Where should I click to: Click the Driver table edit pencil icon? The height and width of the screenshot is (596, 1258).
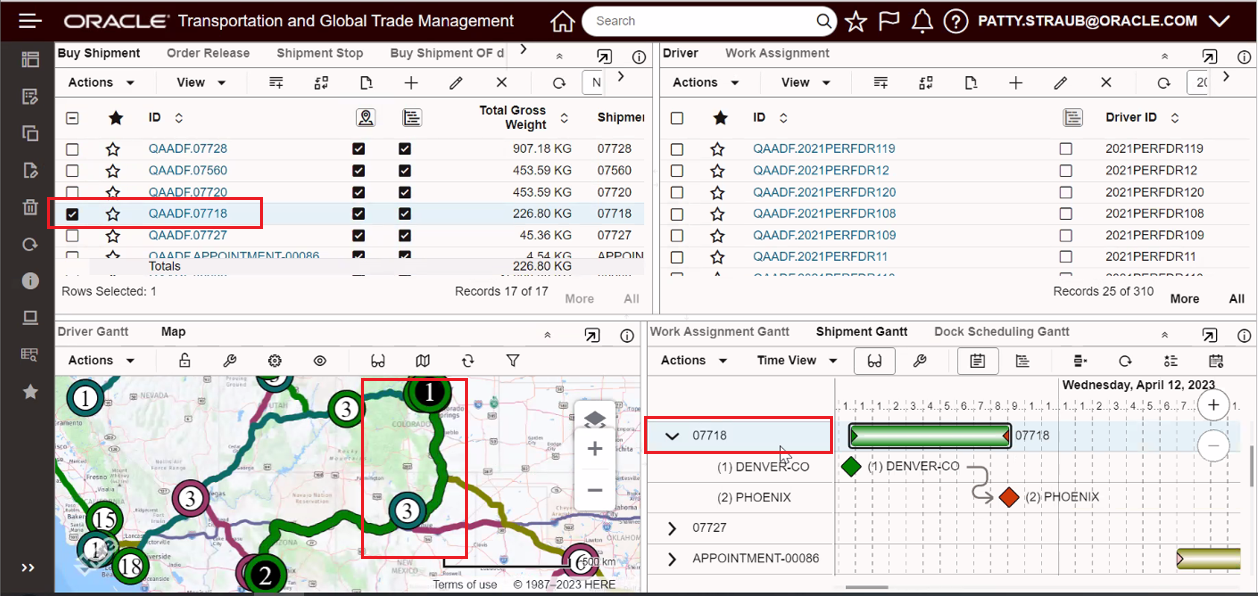pyautogui.click(x=1061, y=83)
